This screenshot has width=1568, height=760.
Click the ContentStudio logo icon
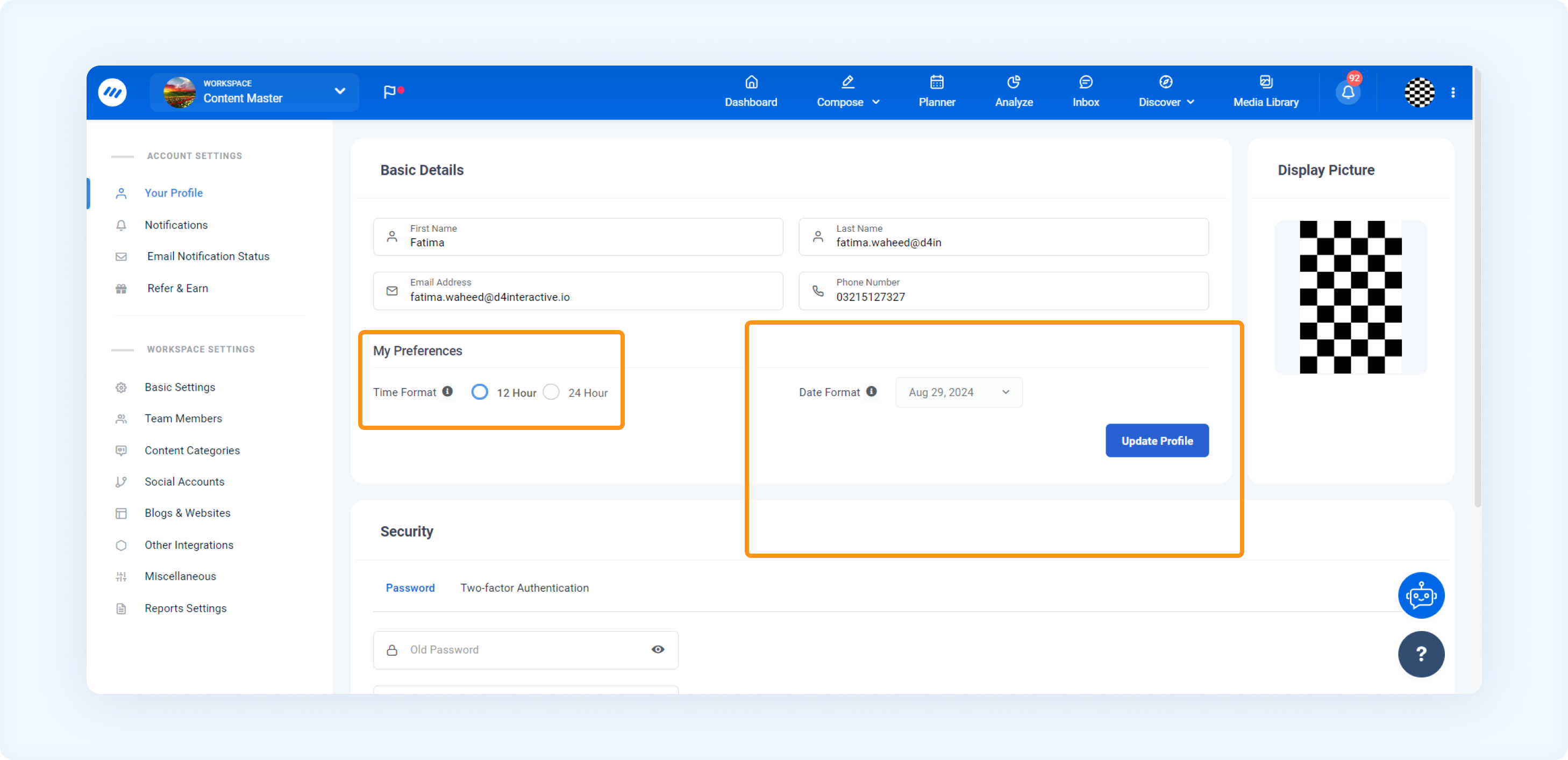(112, 92)
